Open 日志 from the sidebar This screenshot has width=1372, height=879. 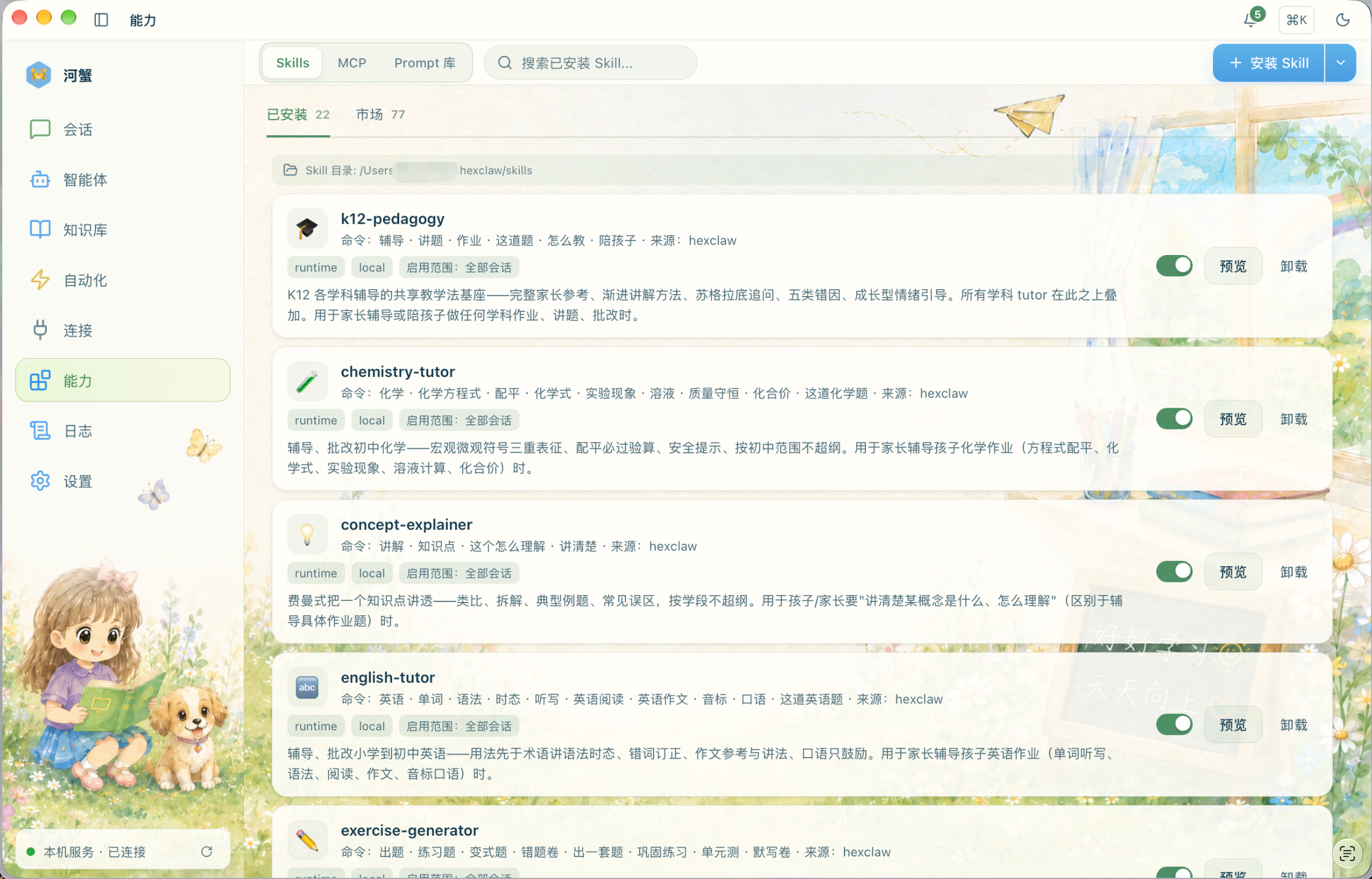(x=123, y=431)
